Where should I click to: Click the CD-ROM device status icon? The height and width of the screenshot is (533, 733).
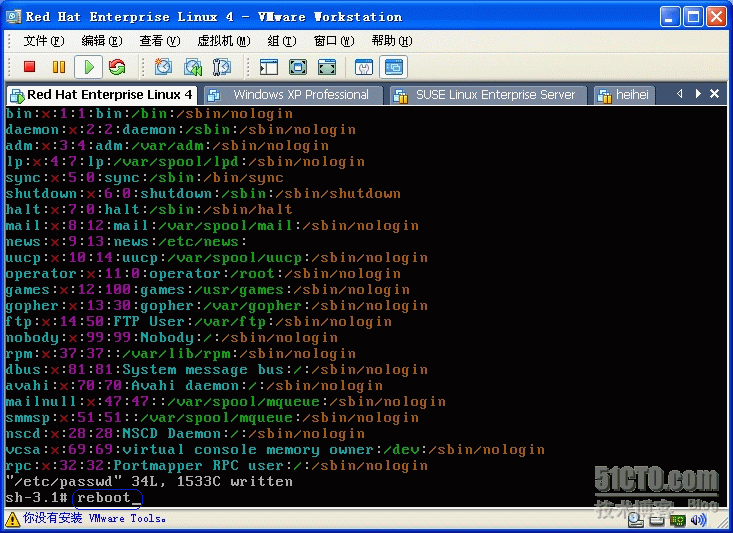635,519
